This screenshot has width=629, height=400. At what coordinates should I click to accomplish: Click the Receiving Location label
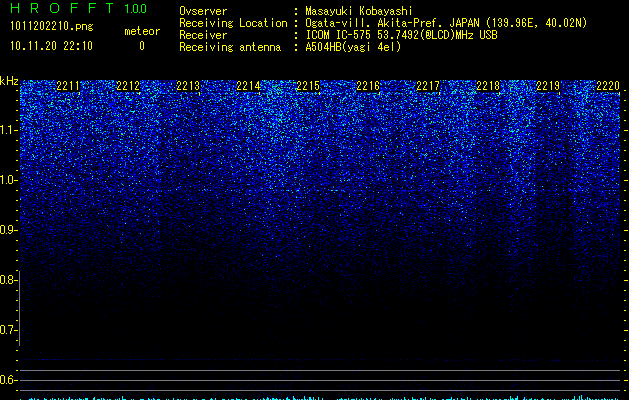[x=233, y=23]
